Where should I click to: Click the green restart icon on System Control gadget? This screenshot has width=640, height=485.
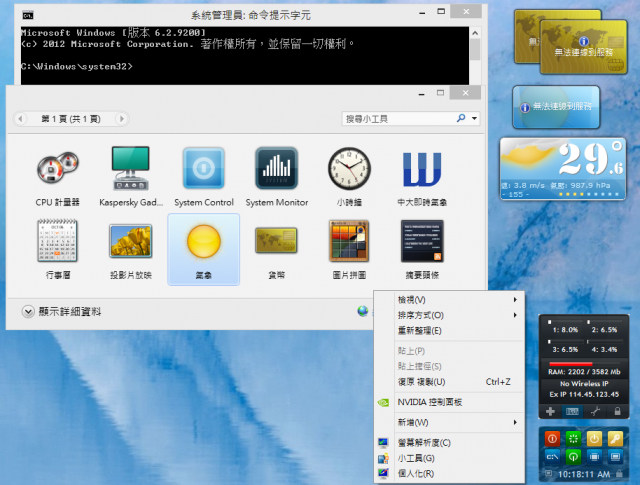[573, 439]
